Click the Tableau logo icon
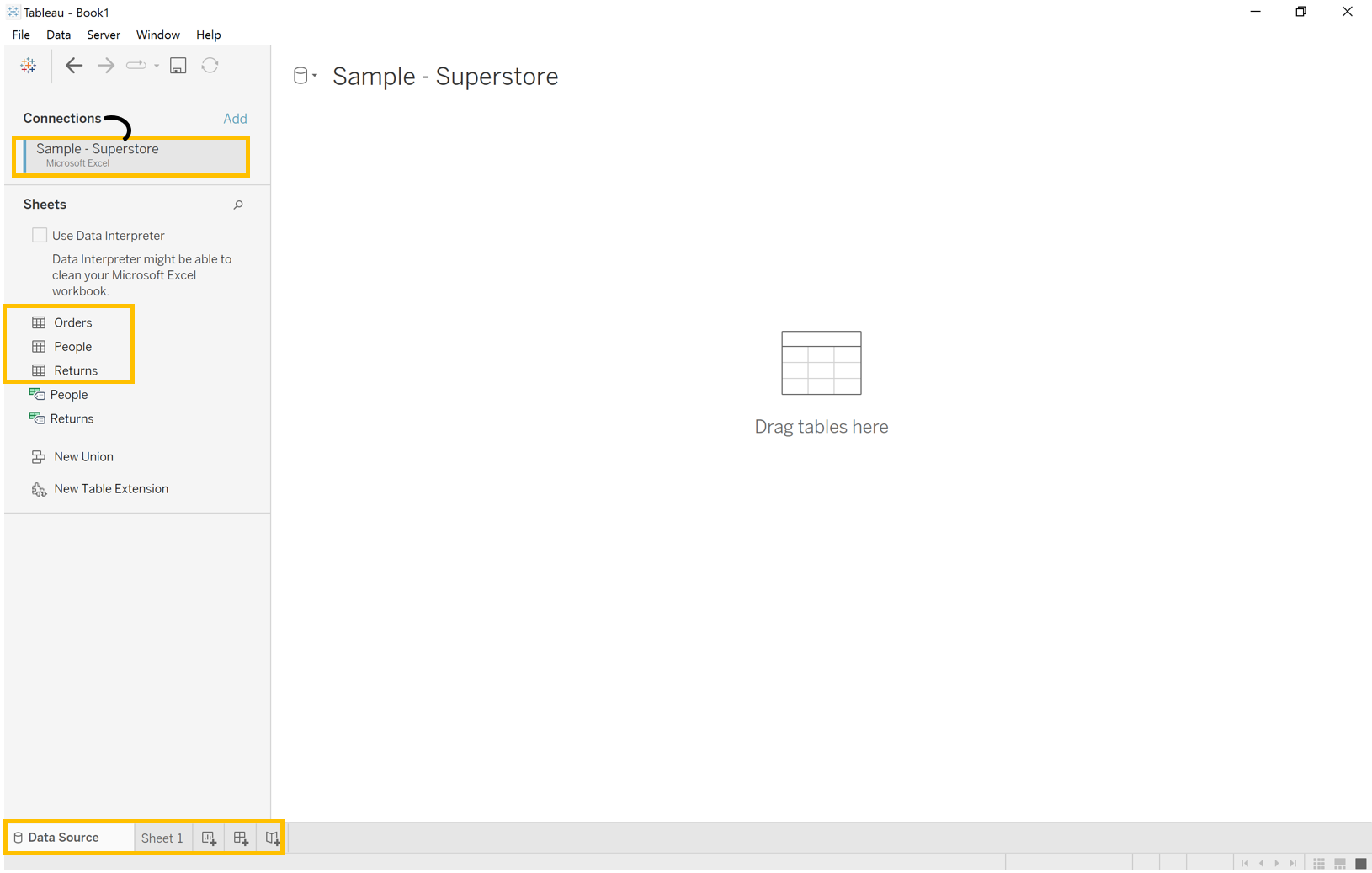The image size is (1372, 873). (x=28, y=65)
